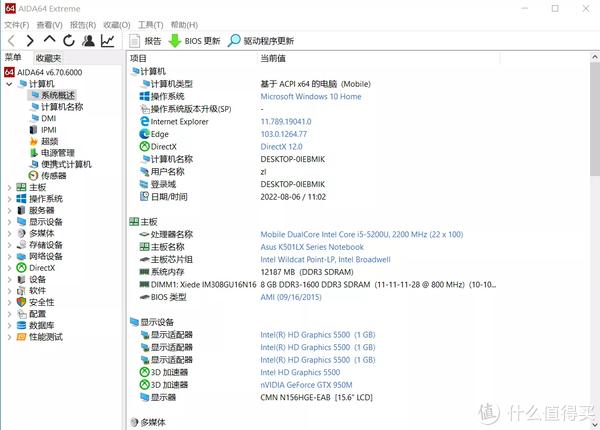Open the nVIDIA GeForce GTX 950M link
The image size is (600, 430).
[x=306, y=385]
